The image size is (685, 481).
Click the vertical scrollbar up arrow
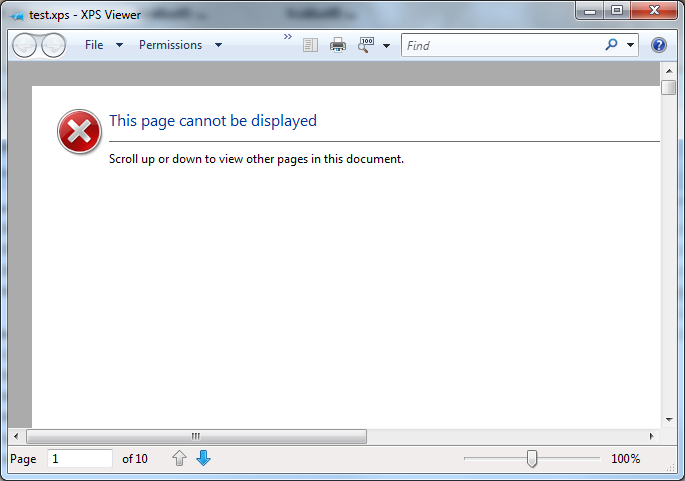[x=669, y=71]
